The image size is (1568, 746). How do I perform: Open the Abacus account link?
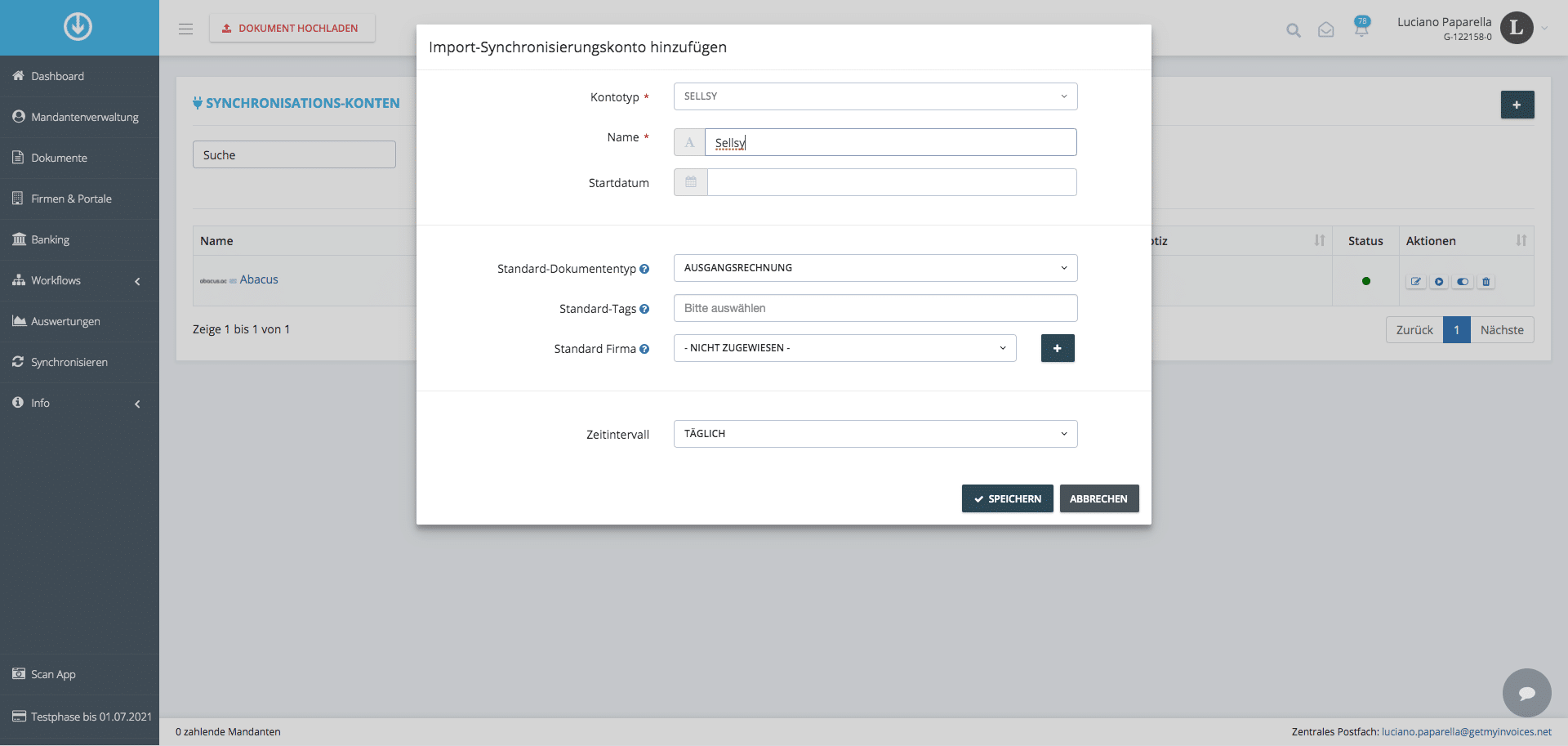259,279
